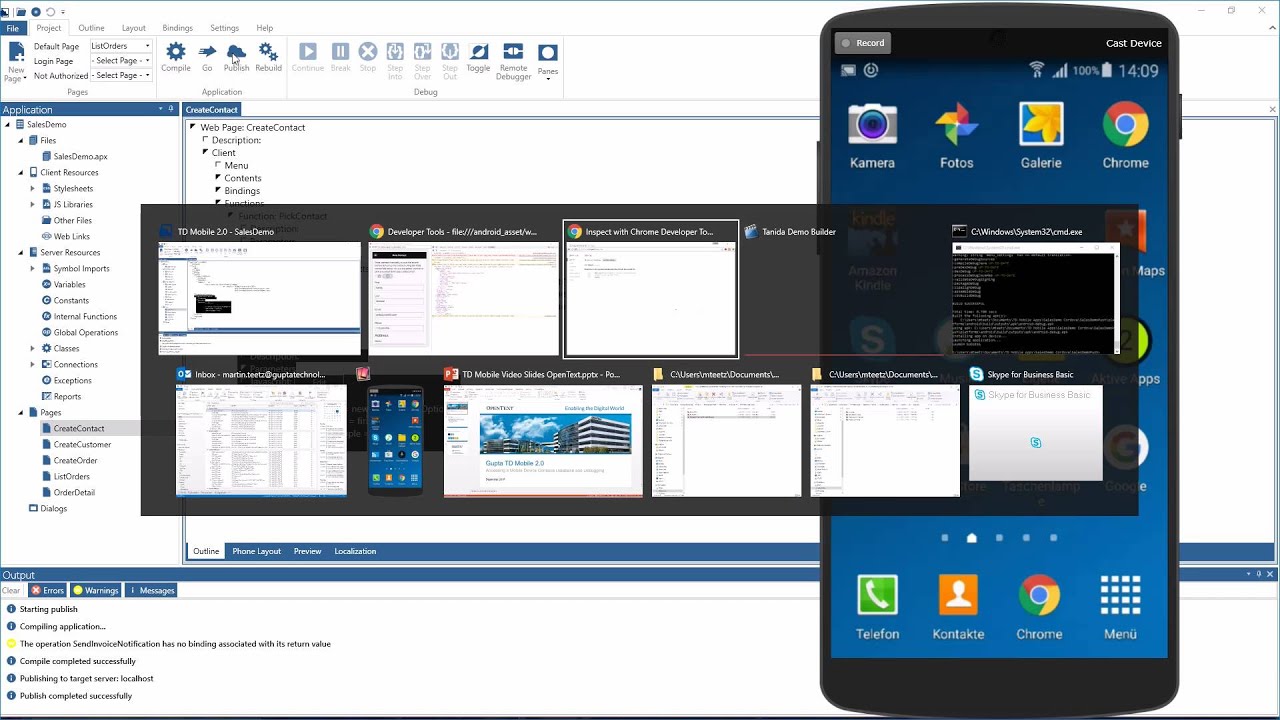Click the Continue debug icon

308,52
